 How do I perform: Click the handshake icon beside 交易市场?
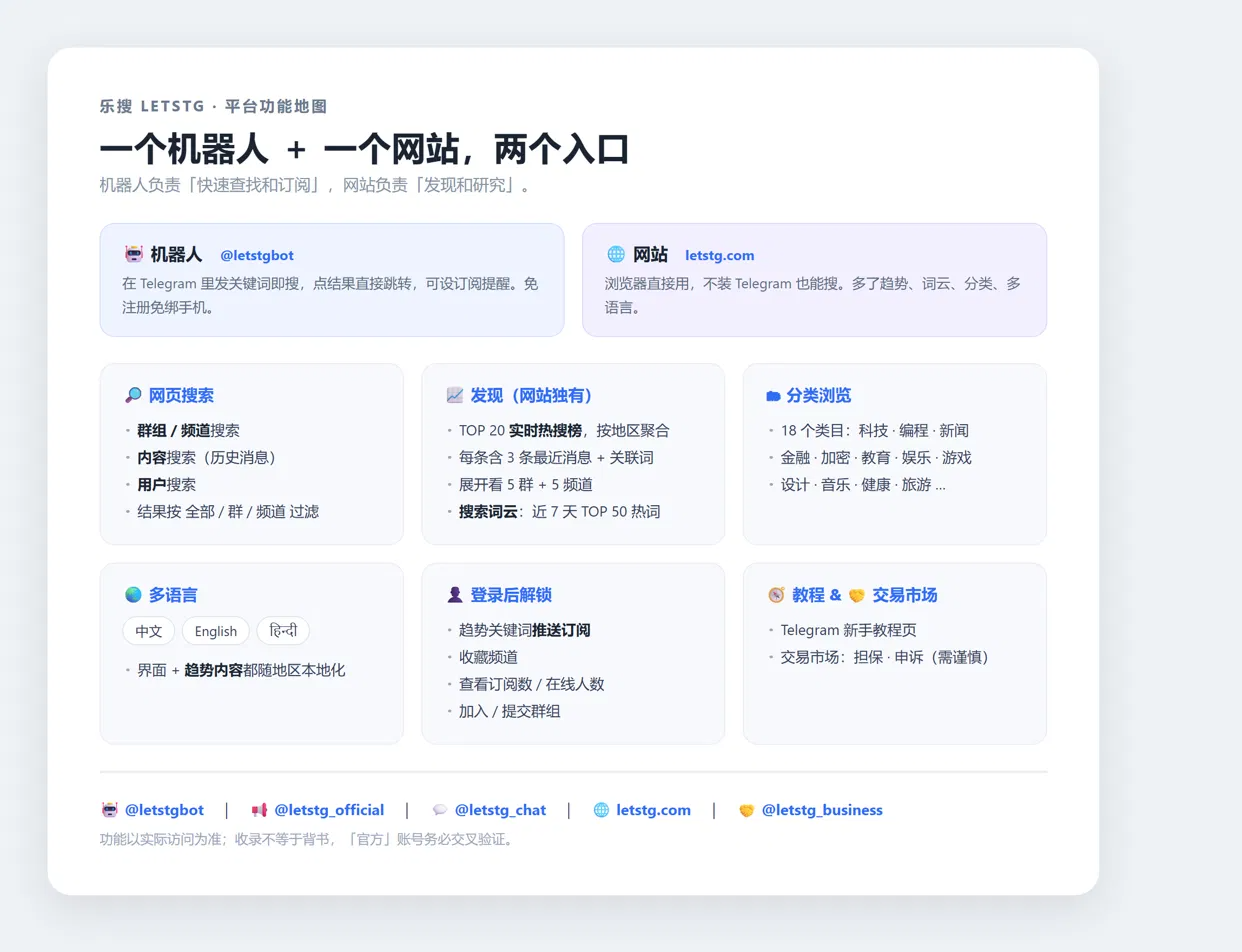(x=856, y=595)
